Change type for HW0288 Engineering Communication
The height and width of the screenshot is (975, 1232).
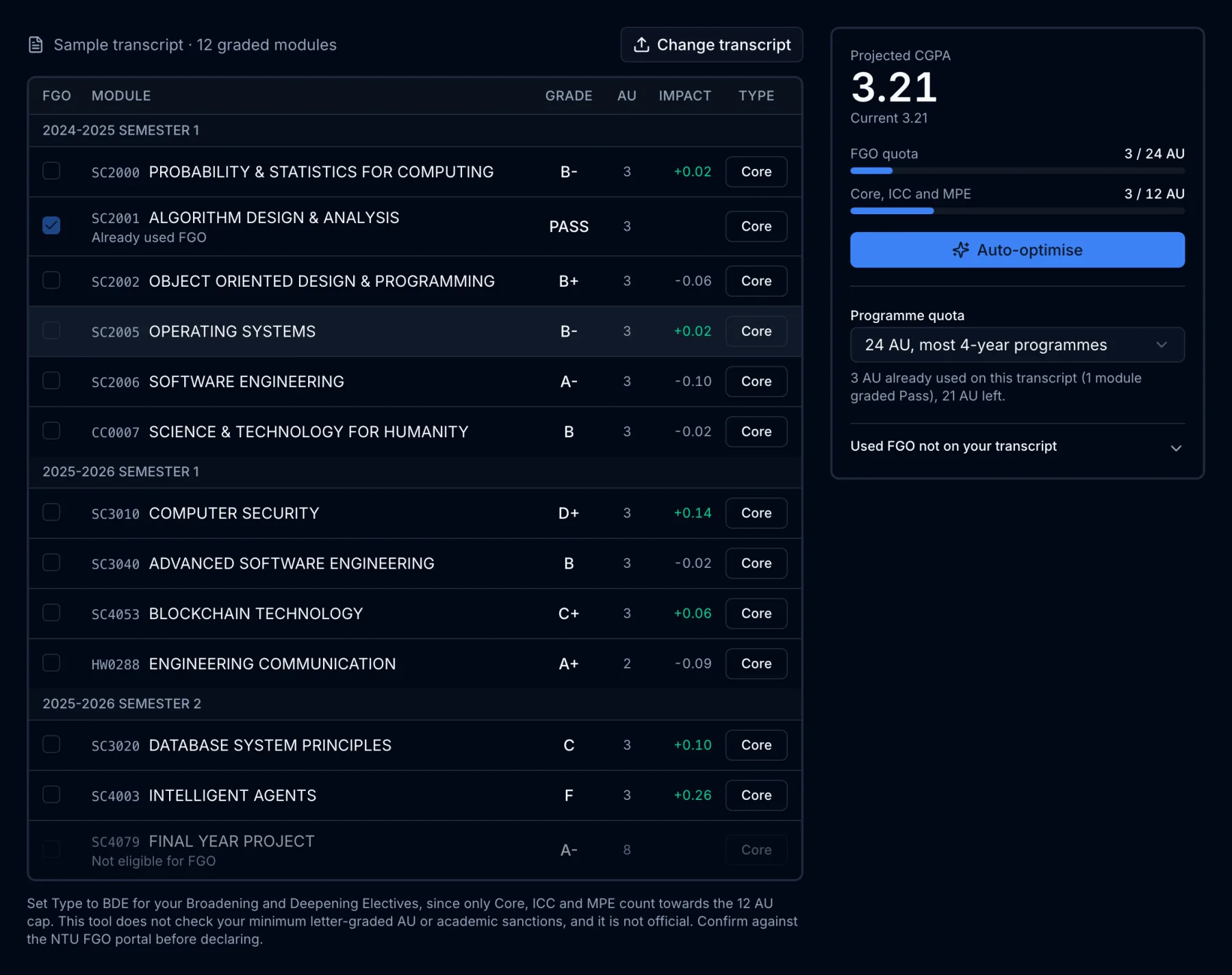[x=756, y=664]
